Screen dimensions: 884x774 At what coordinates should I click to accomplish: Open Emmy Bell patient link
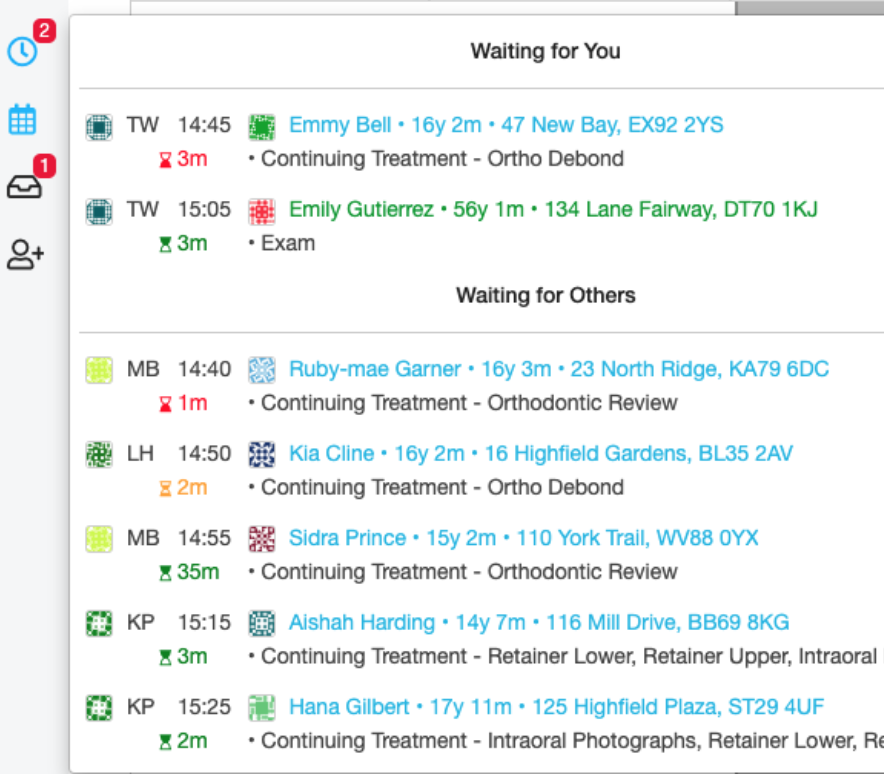coord(506,125)
